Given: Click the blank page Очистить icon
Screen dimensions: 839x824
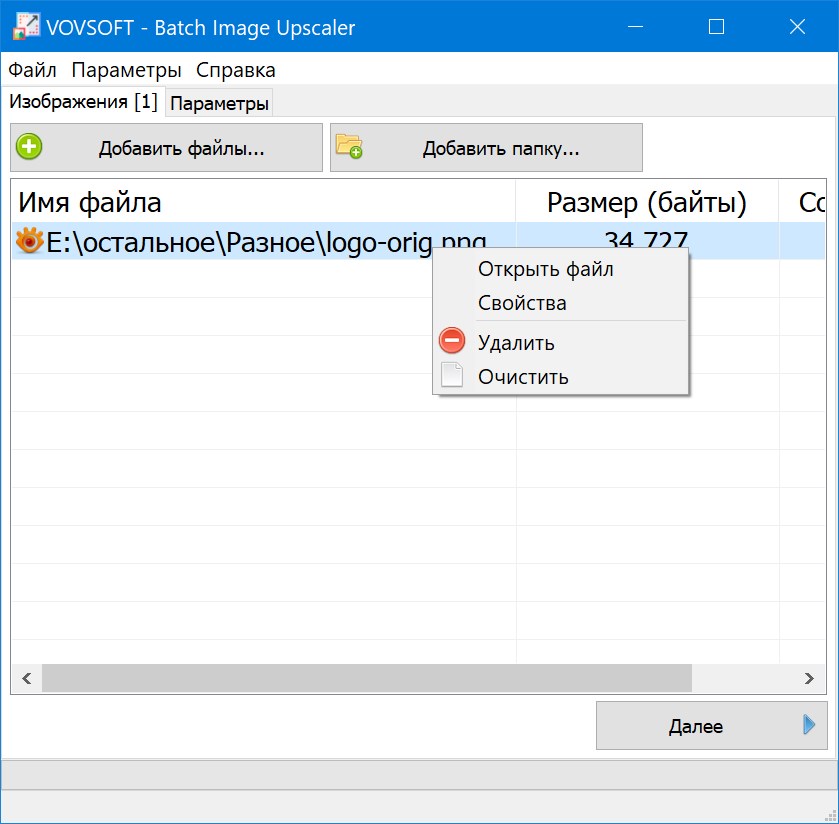Looking at the screenshot, I should pos(452,377).
